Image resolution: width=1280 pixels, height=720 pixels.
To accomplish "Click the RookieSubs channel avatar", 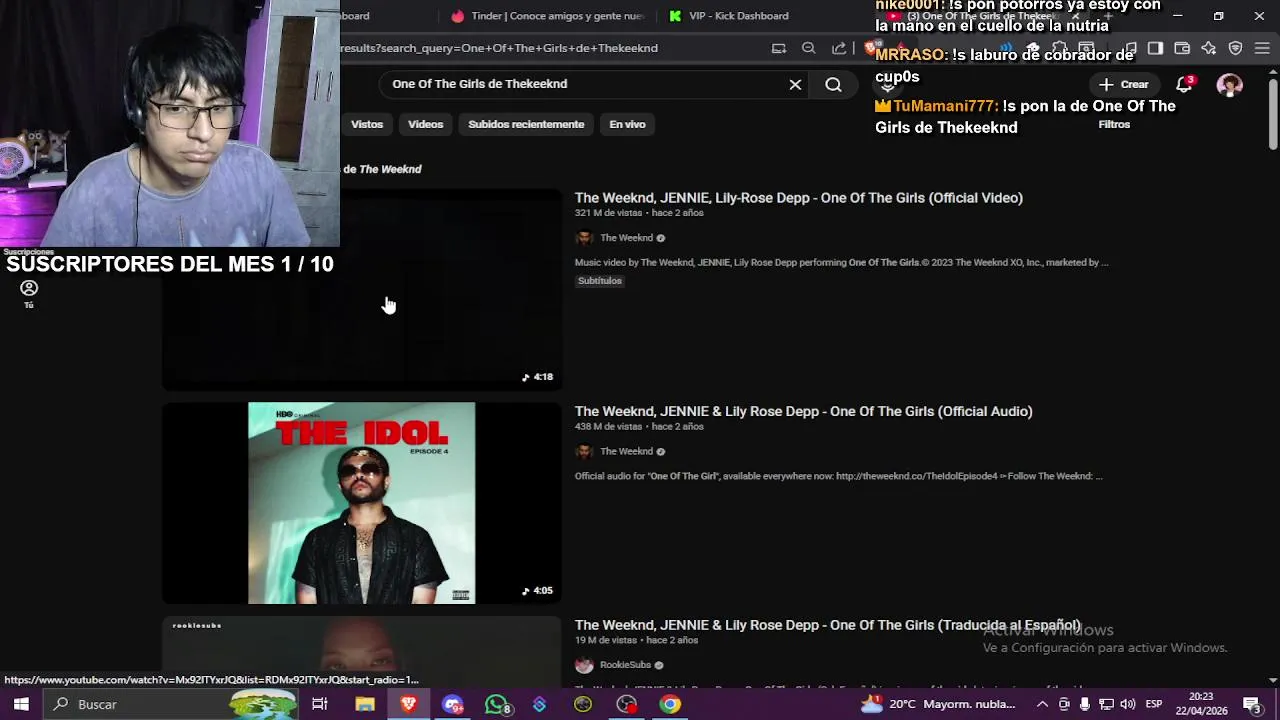I will click(x=584, y=665).
